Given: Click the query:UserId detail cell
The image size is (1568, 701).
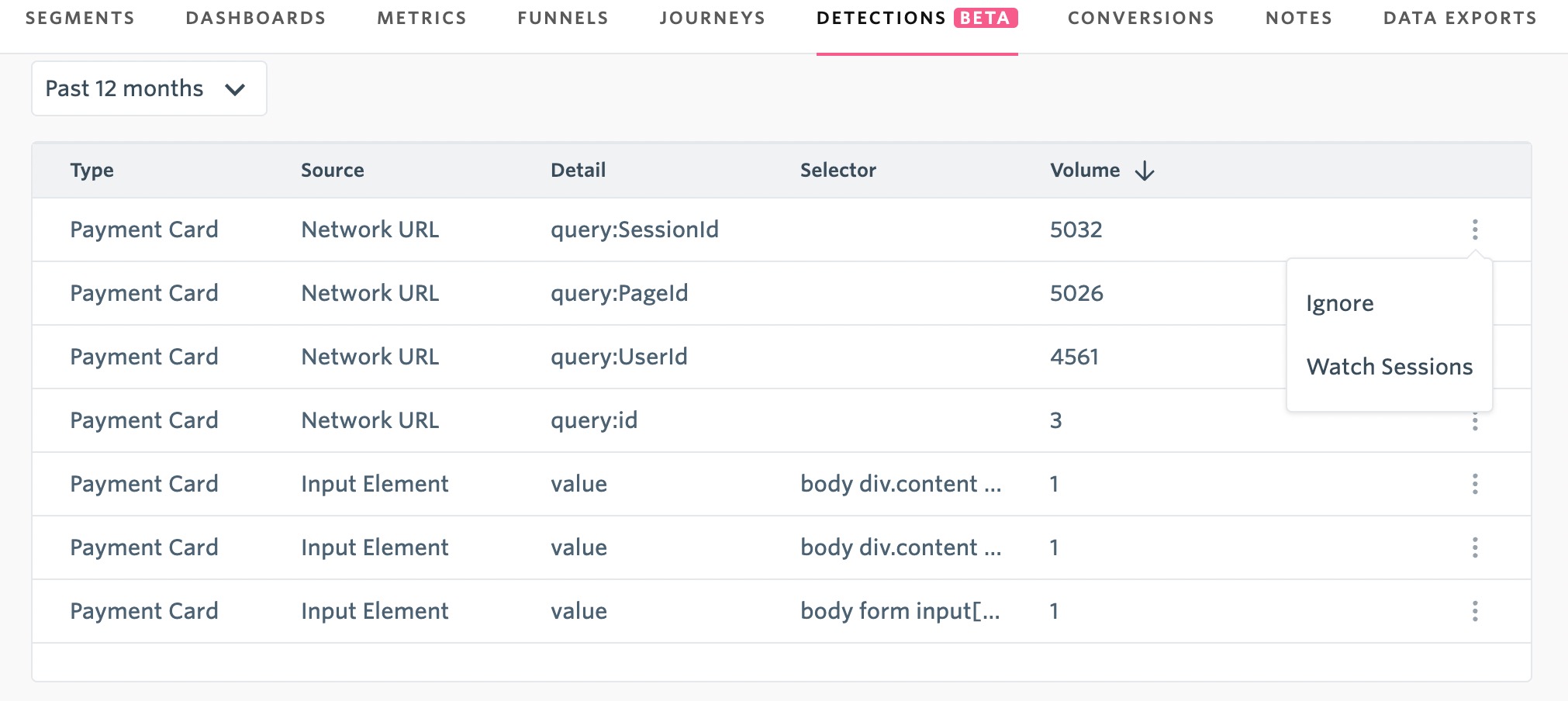Looking at the screenshot, I should (x=619, y=357).
